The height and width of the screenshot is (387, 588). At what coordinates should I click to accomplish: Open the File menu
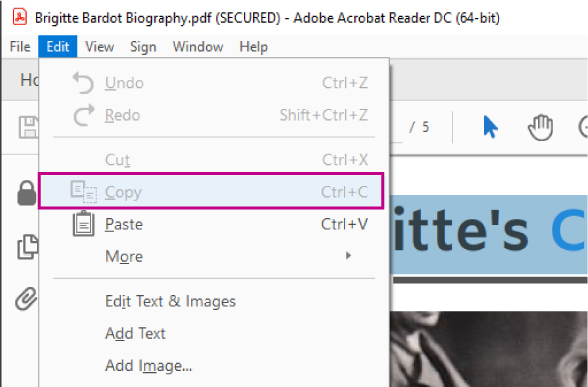pos(20,46)
